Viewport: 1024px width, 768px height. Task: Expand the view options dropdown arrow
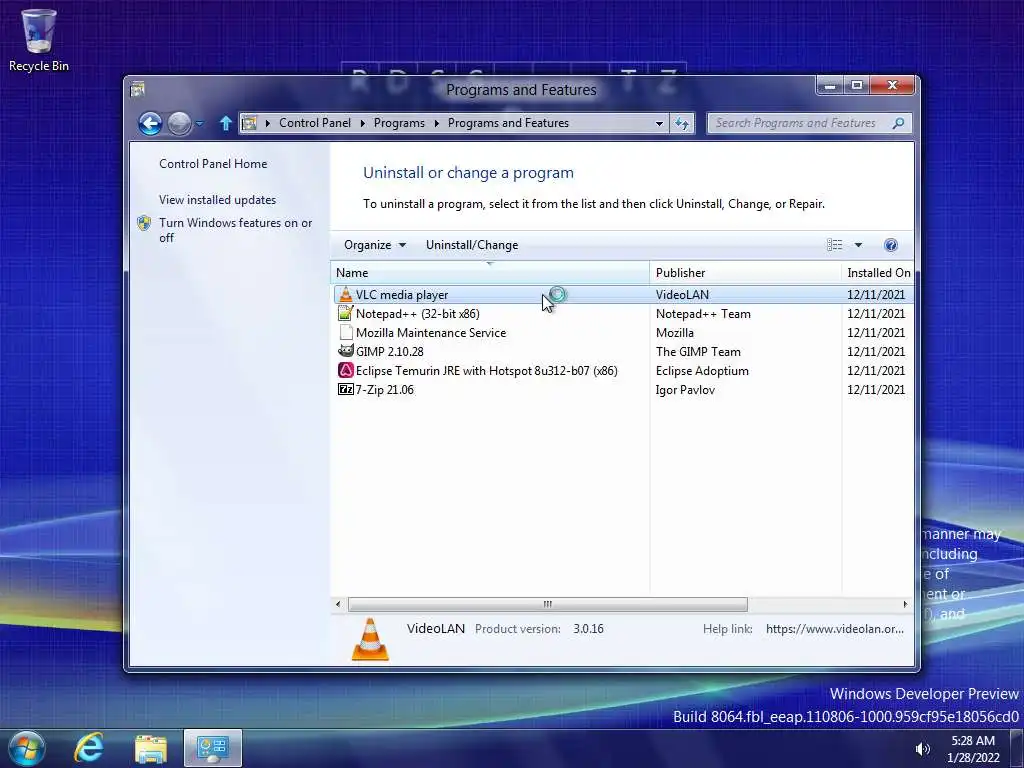coord(858,245)
